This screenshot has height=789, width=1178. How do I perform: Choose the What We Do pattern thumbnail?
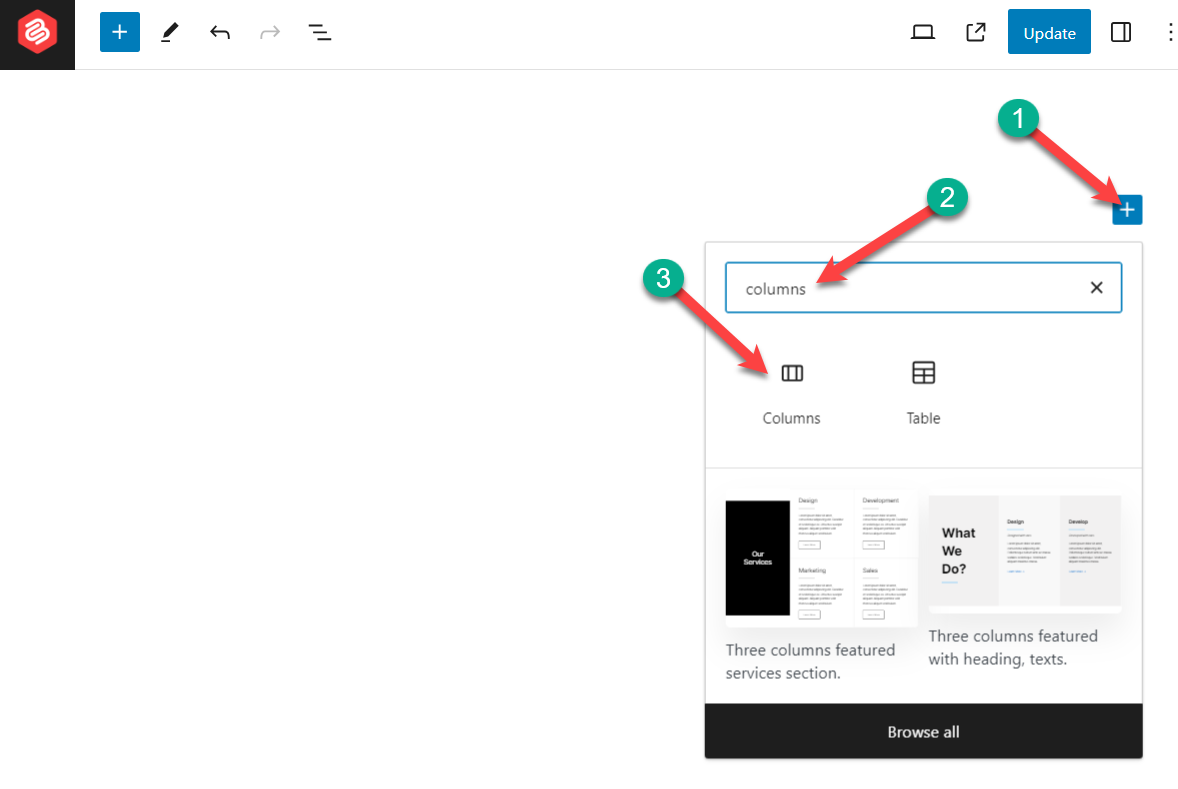point(1025,552)
